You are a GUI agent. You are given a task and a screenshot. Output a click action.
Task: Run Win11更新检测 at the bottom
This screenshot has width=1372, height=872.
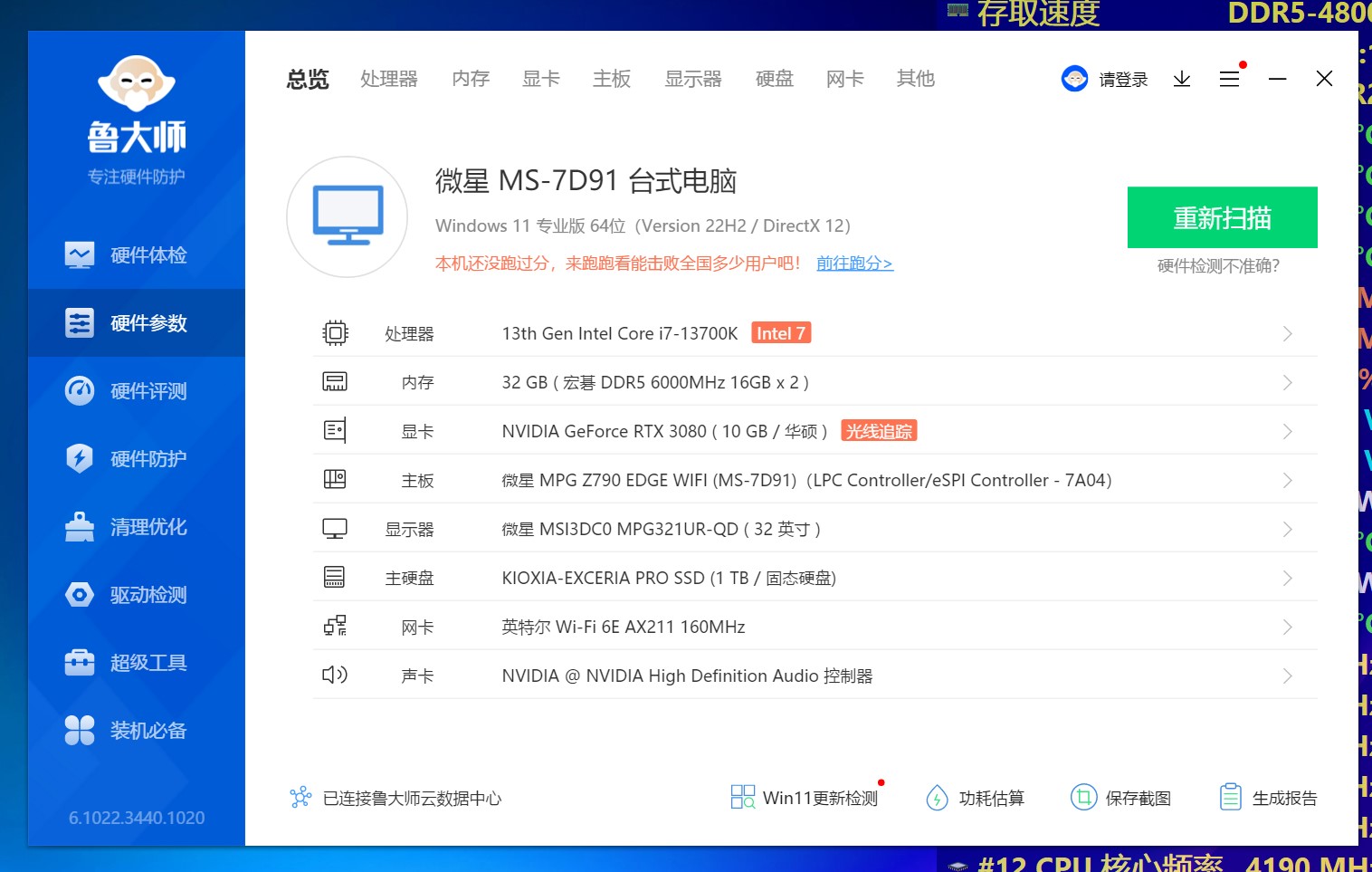point(804,797)
